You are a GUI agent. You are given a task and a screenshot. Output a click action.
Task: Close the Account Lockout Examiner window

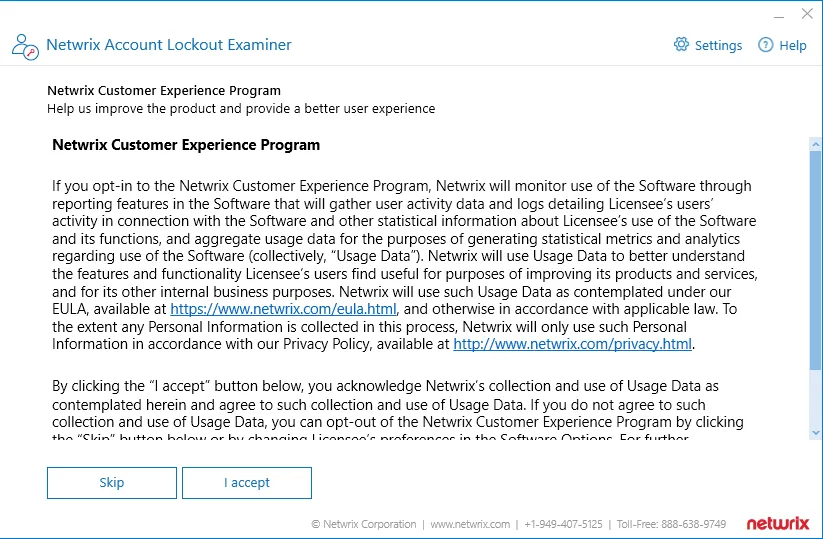point(807,14)
